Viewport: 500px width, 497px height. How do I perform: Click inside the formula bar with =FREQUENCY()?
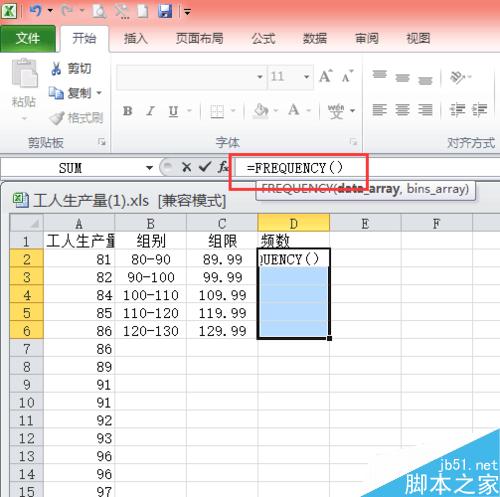point(367,168)
